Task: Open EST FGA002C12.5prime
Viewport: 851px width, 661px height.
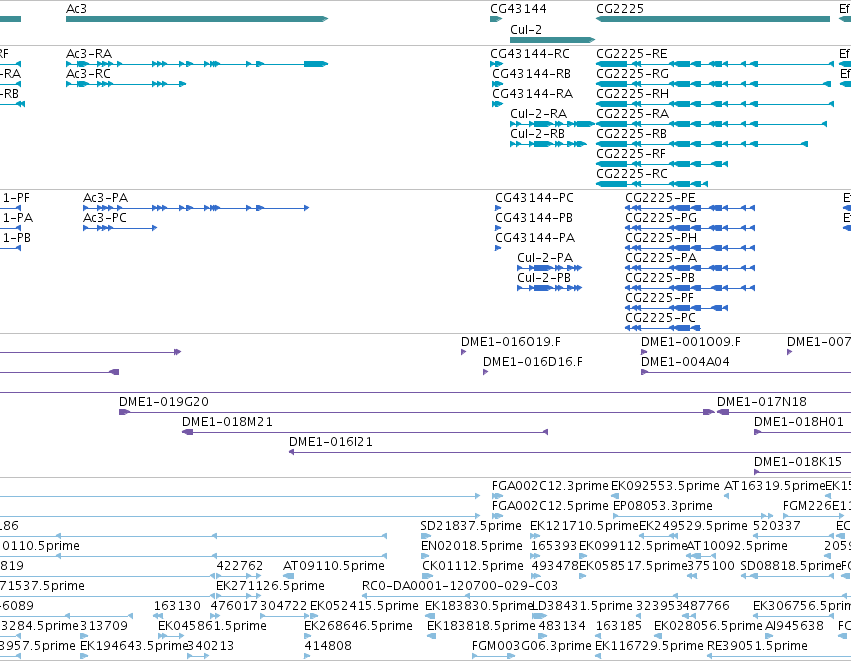Action: tap(498, 516)
